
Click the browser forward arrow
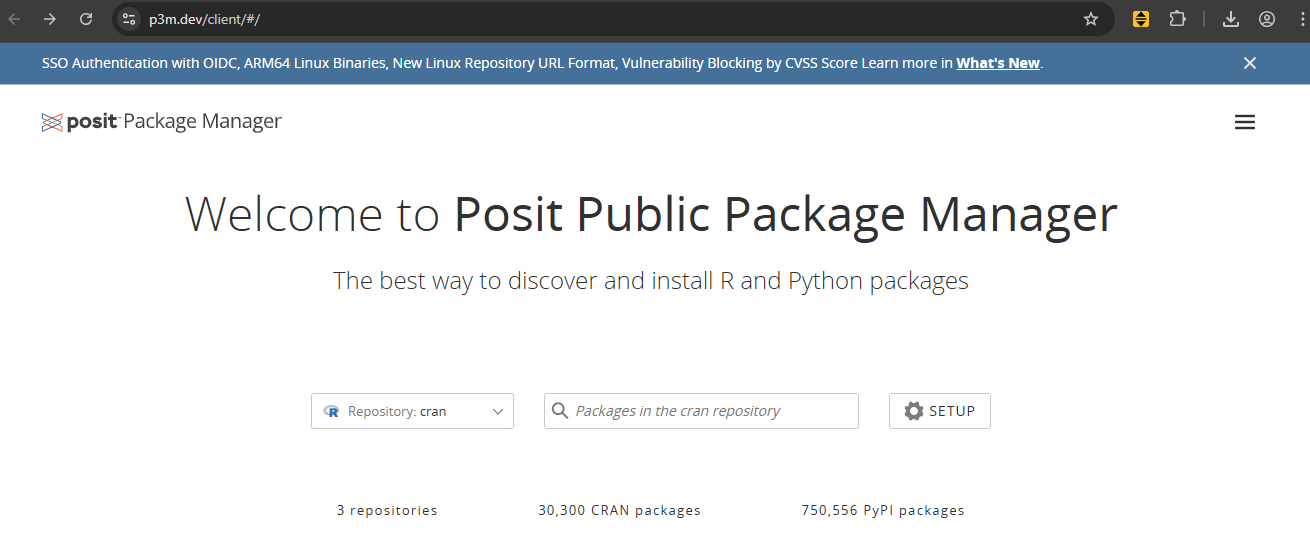click(x=50, y=19)
